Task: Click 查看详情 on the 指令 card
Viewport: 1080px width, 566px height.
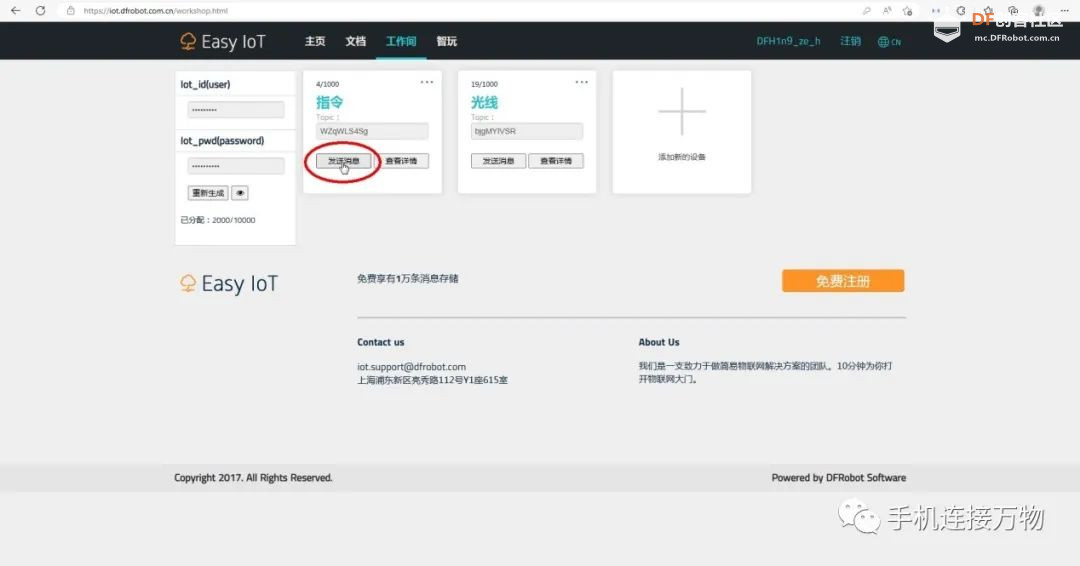Action: pos(402,161)
